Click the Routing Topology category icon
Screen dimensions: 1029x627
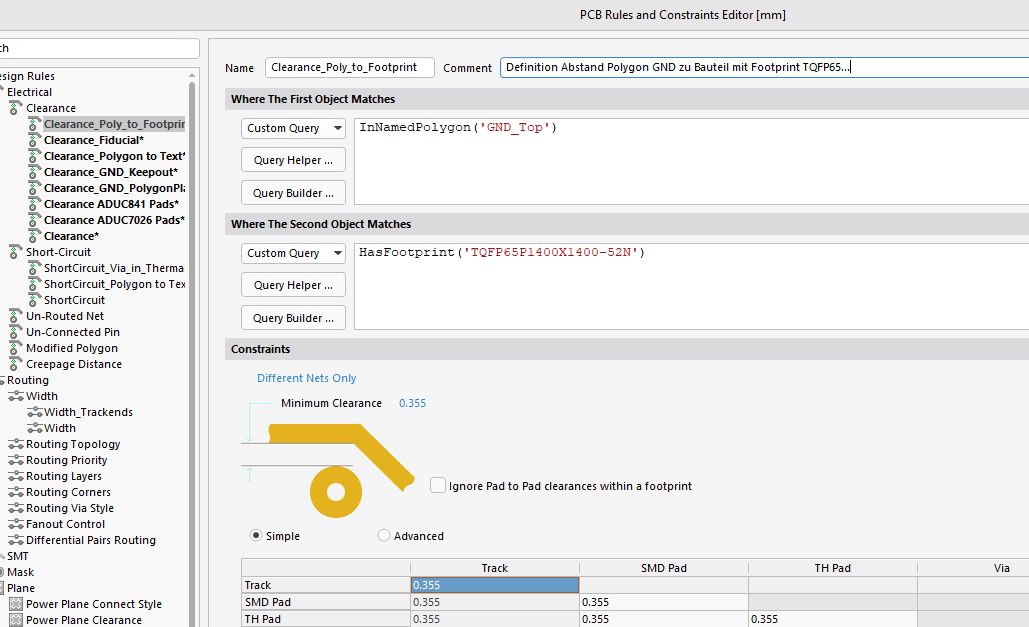click(x=16, y=444)
